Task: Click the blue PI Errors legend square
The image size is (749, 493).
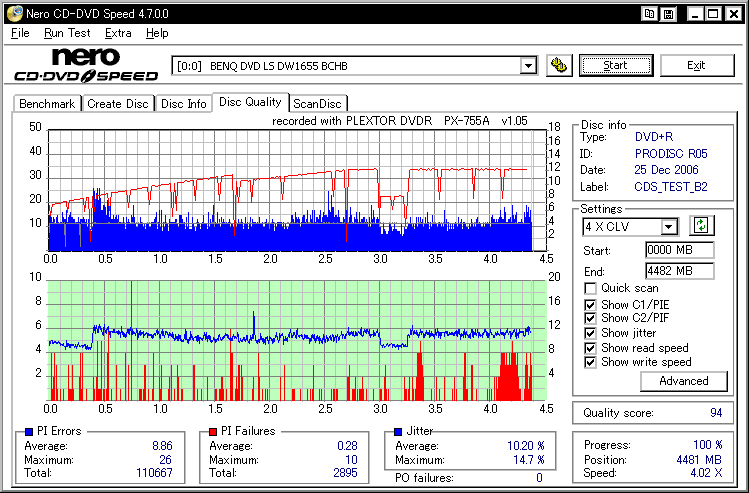Action: (x=29, y=432)
